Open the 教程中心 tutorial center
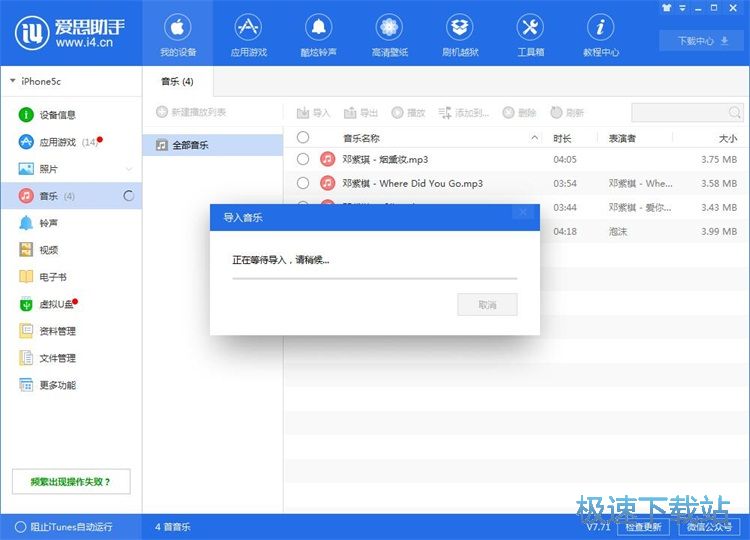The width and height of the screenshot is (750, 540). pos(600,34)
